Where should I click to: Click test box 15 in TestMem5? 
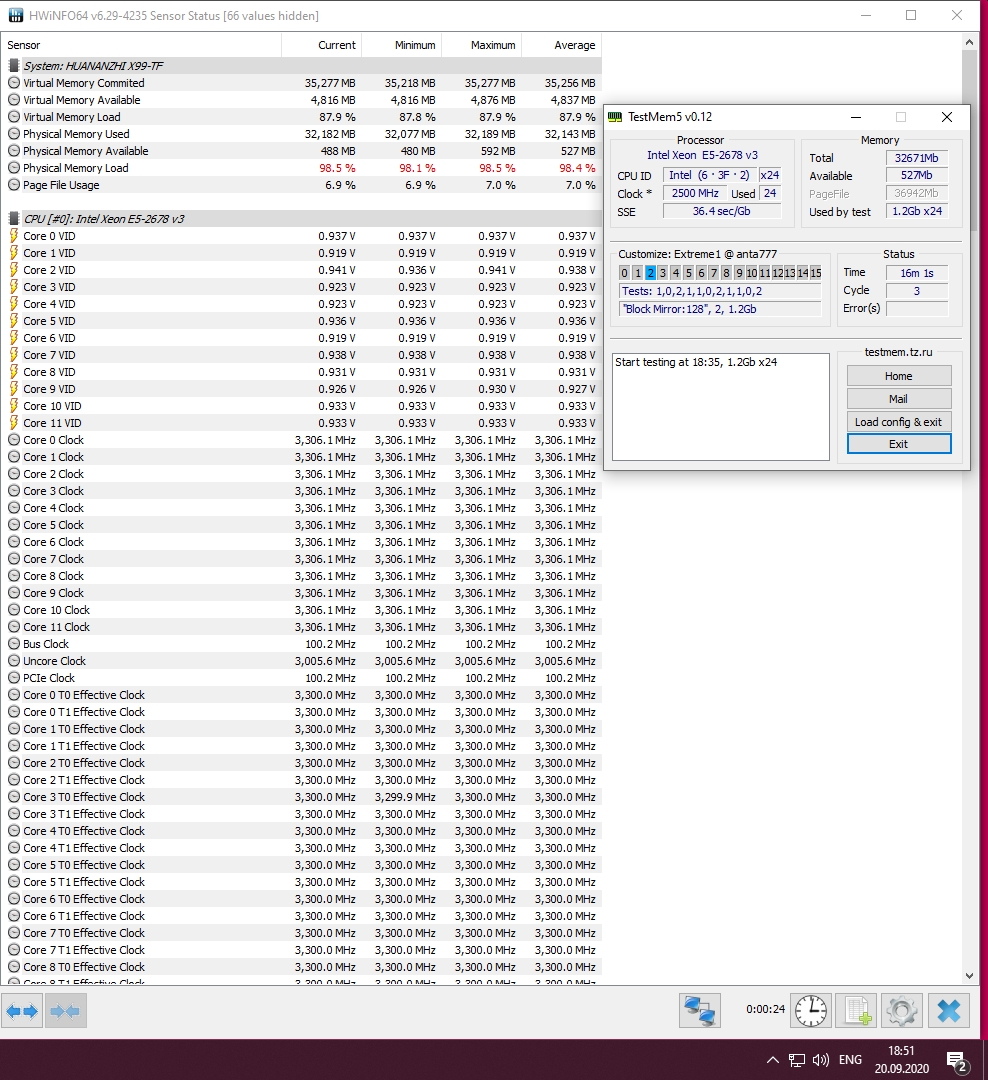816,273
